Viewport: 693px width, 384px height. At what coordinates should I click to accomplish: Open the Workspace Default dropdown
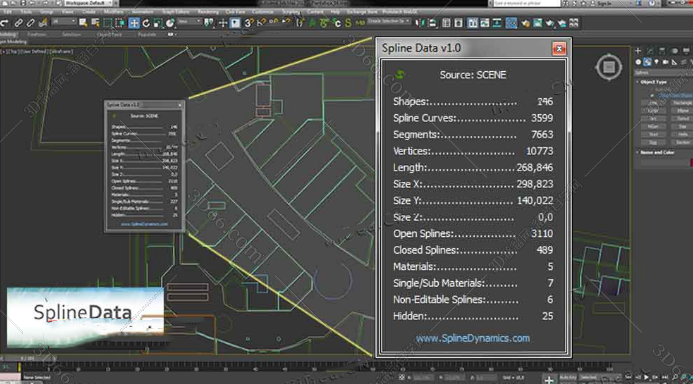[x=88, y=3]
